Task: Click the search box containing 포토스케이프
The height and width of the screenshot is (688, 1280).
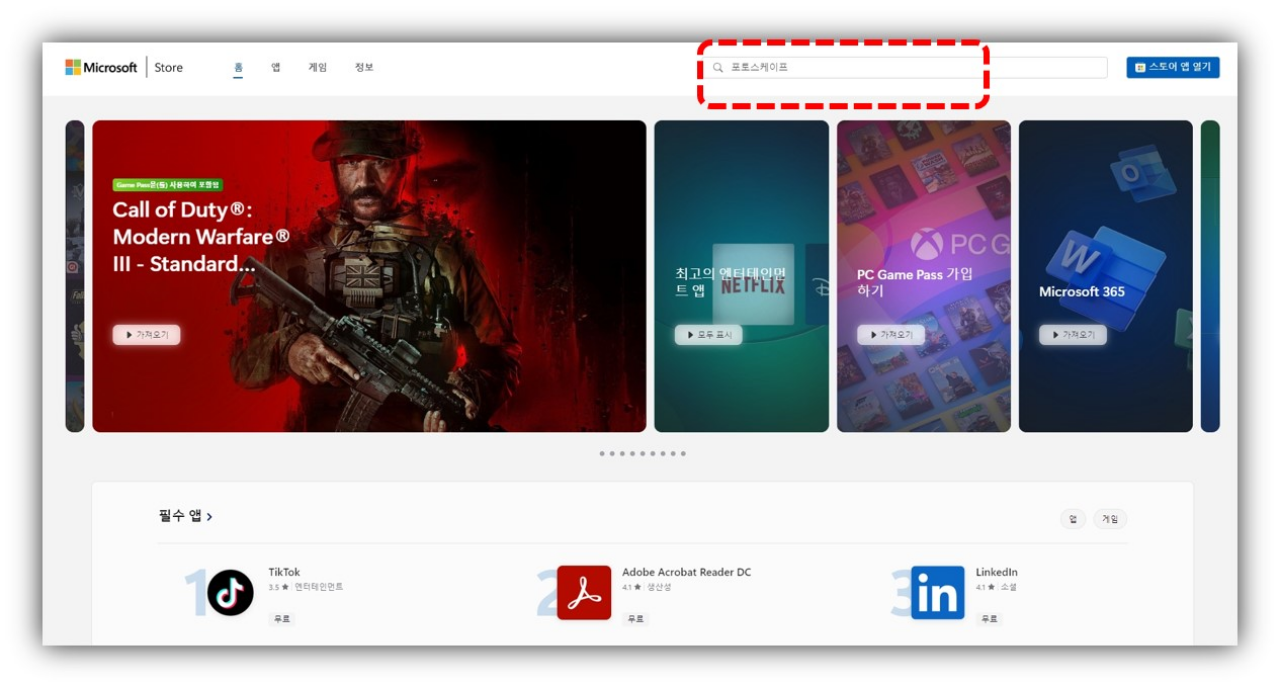Action: (907, 67)
